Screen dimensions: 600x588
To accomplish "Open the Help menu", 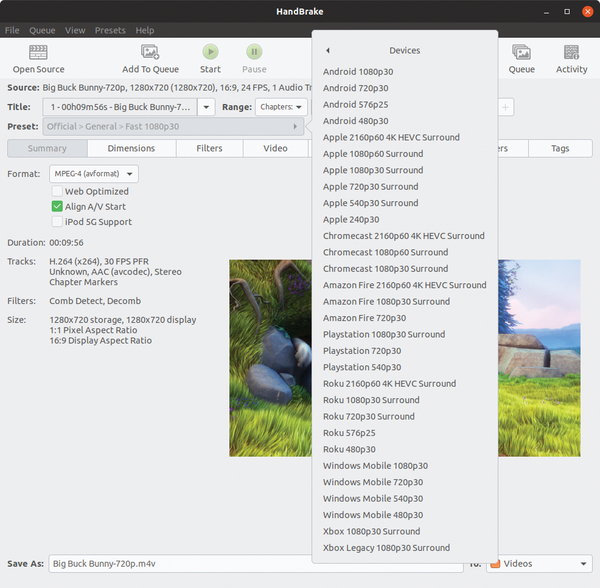I will 145,30.
